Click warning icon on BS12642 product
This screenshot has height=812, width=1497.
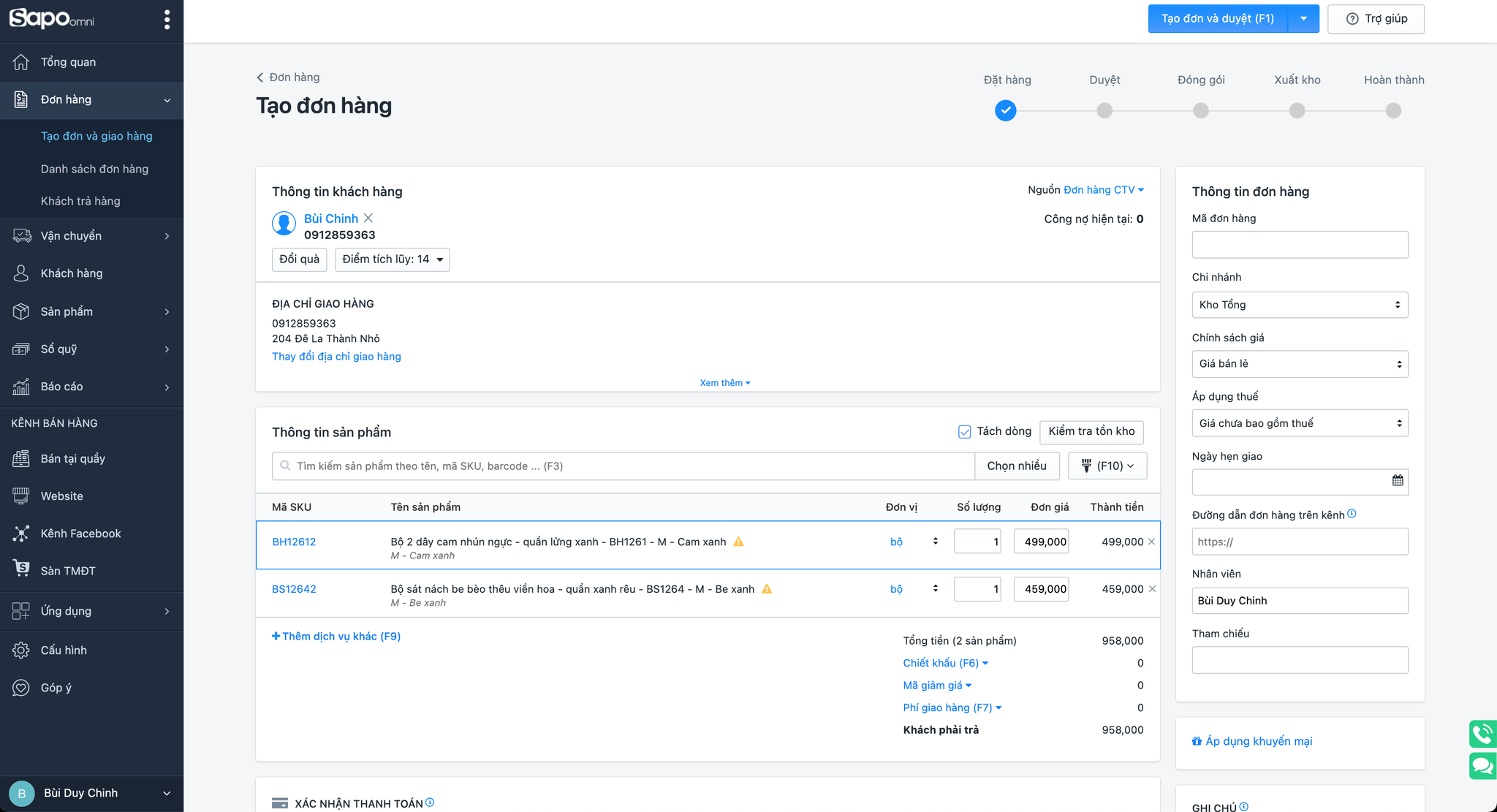point(767,589)
